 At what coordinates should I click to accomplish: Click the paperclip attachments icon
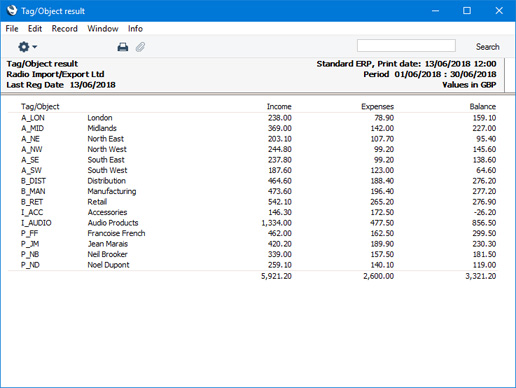pos(140,47)
